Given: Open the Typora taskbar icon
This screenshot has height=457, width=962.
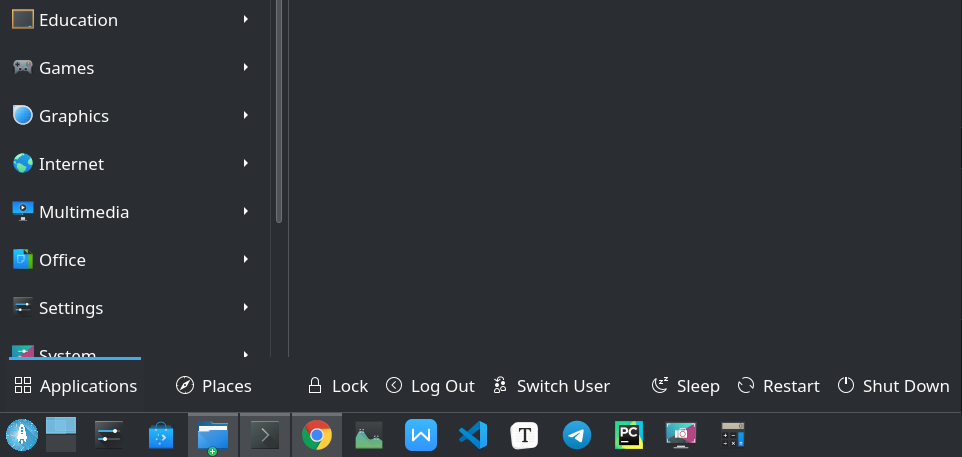Looking at the screenshot, I should click(525, 436).
